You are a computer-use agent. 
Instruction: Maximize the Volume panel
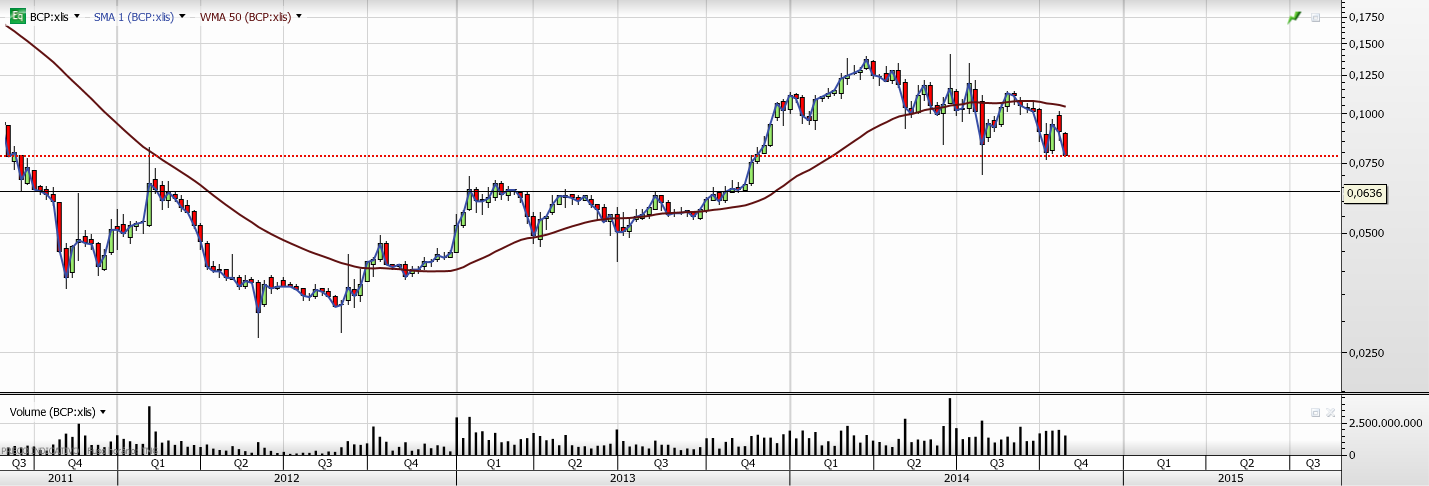click(1316, 412)
